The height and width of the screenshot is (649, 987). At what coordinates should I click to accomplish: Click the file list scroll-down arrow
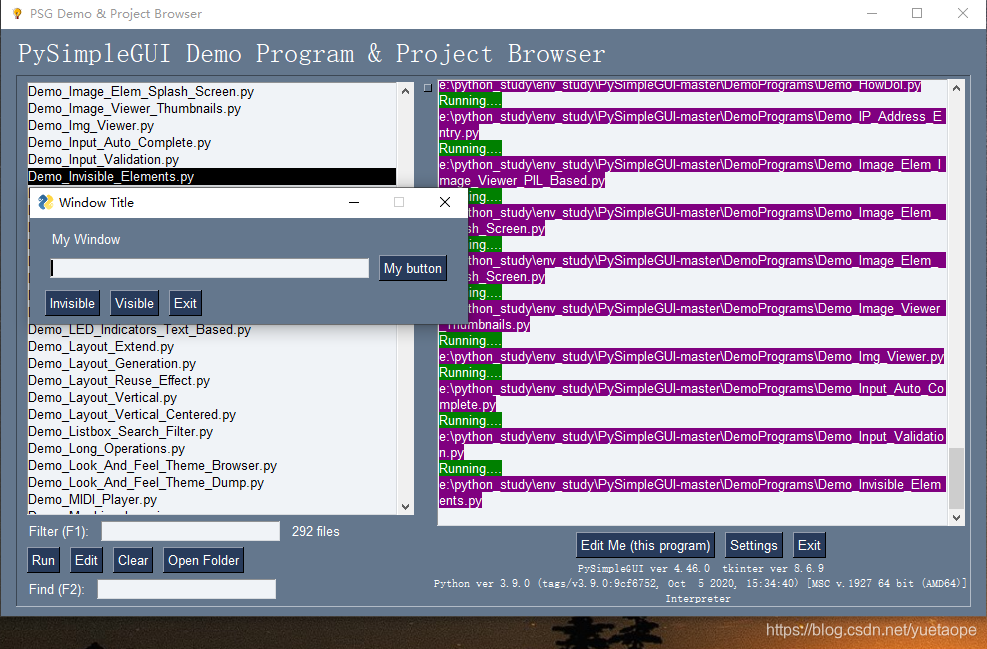(405, 506)
